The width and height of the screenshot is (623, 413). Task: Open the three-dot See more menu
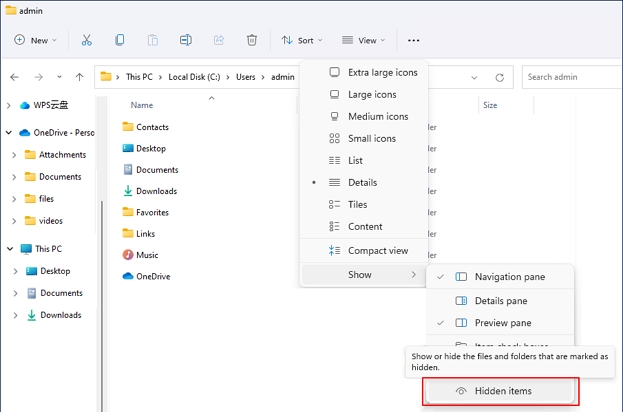coord(414,40)
